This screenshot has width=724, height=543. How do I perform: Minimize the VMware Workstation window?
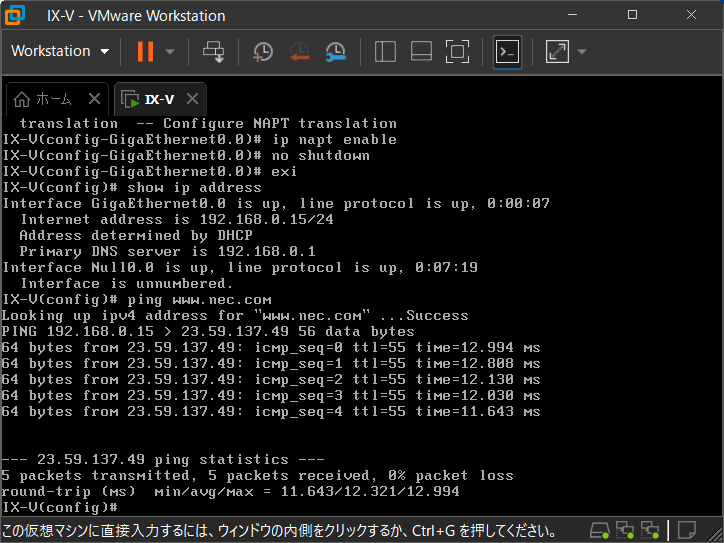point(573,15)
